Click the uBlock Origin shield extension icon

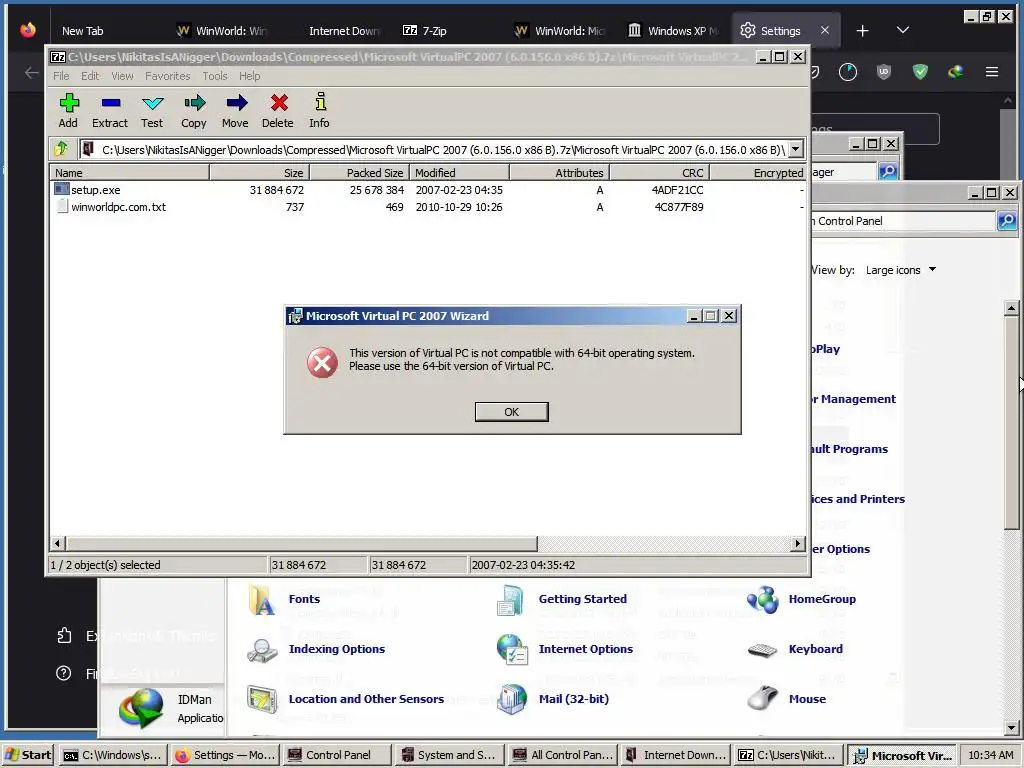[884, 72]
